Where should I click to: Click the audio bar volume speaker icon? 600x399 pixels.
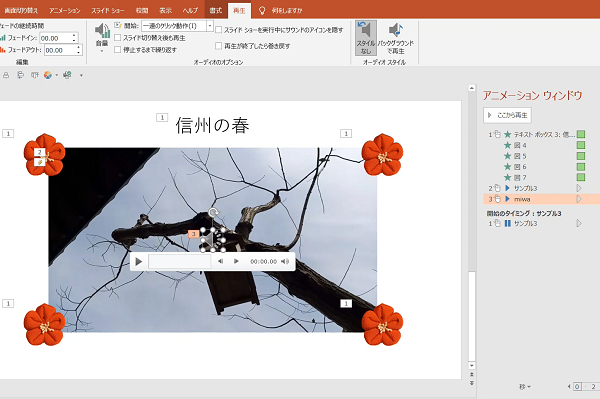[285, 261]
